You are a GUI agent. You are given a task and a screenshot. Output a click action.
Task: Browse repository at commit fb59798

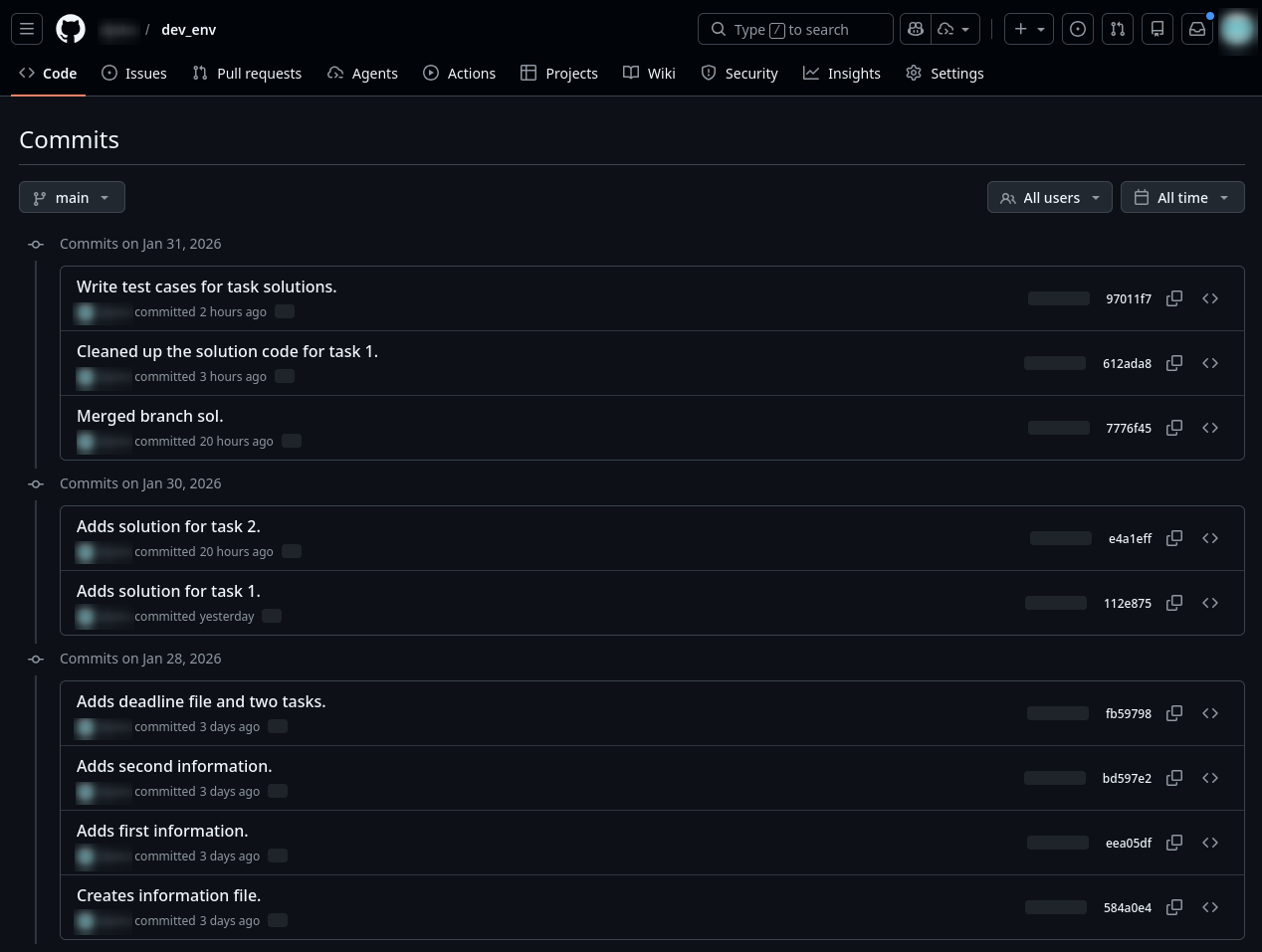click(1210, 713)
